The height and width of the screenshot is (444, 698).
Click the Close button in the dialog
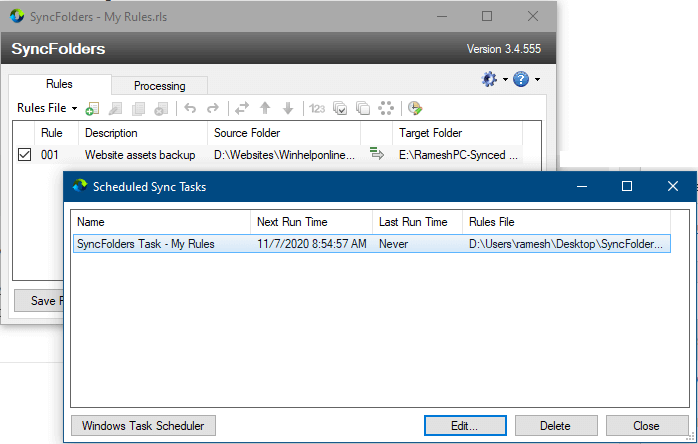(x=647, y=426)
